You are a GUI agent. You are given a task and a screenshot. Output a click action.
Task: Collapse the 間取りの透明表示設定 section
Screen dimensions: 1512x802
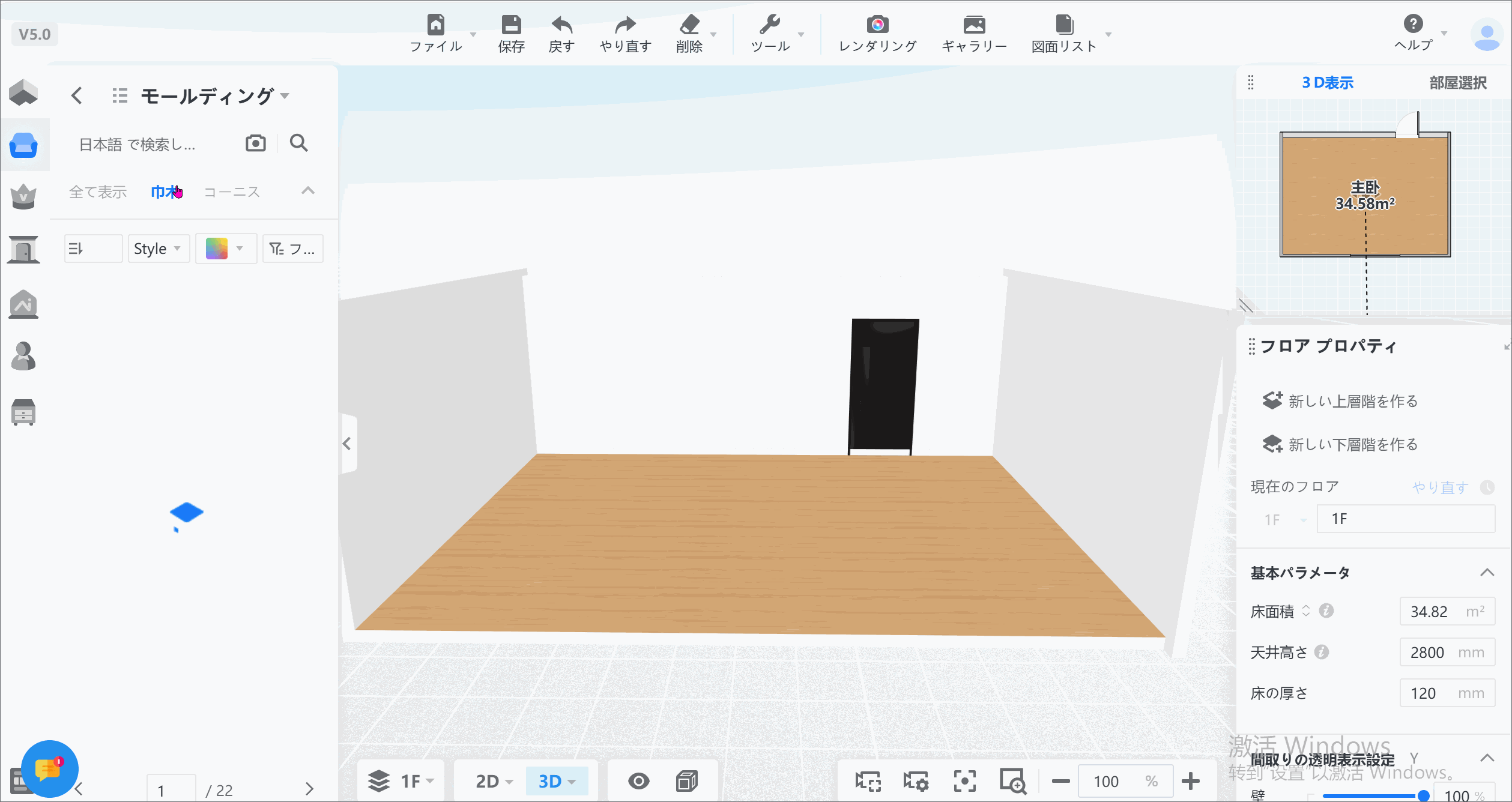point(1487,758)
